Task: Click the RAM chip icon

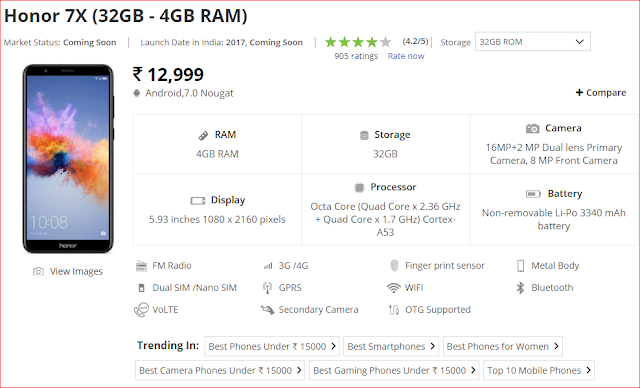Action: pyautogui.click(x=203, y=135)
